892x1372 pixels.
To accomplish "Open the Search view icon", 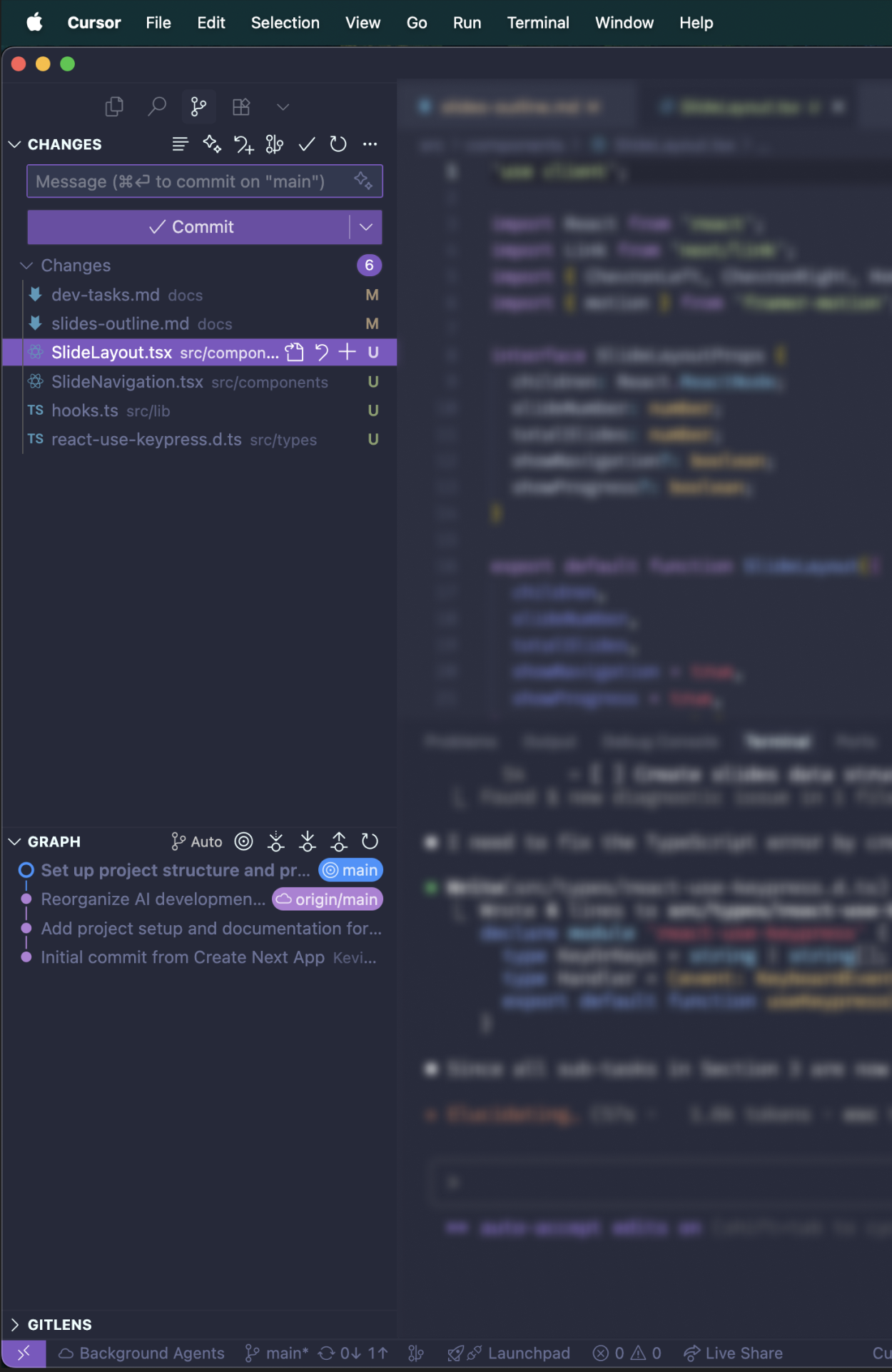I will [156, 107].
